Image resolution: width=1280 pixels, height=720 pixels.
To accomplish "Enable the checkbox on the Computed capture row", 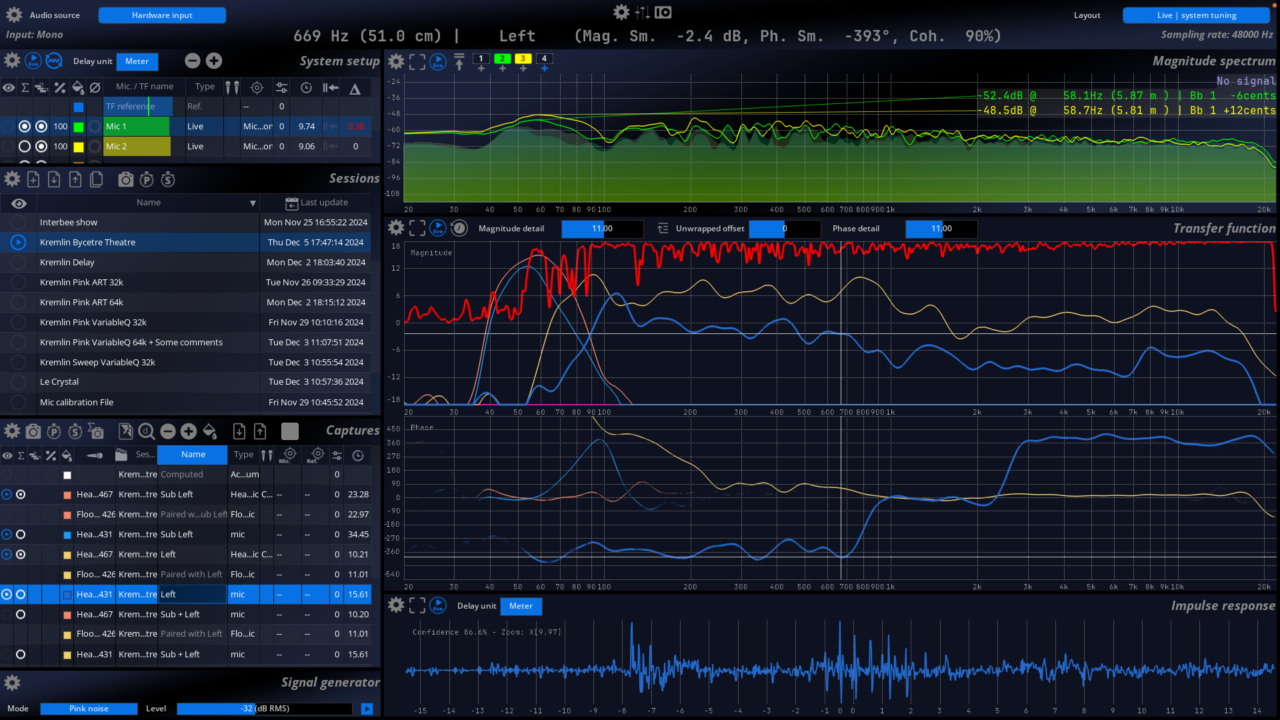I will click(x=68, y=475).
